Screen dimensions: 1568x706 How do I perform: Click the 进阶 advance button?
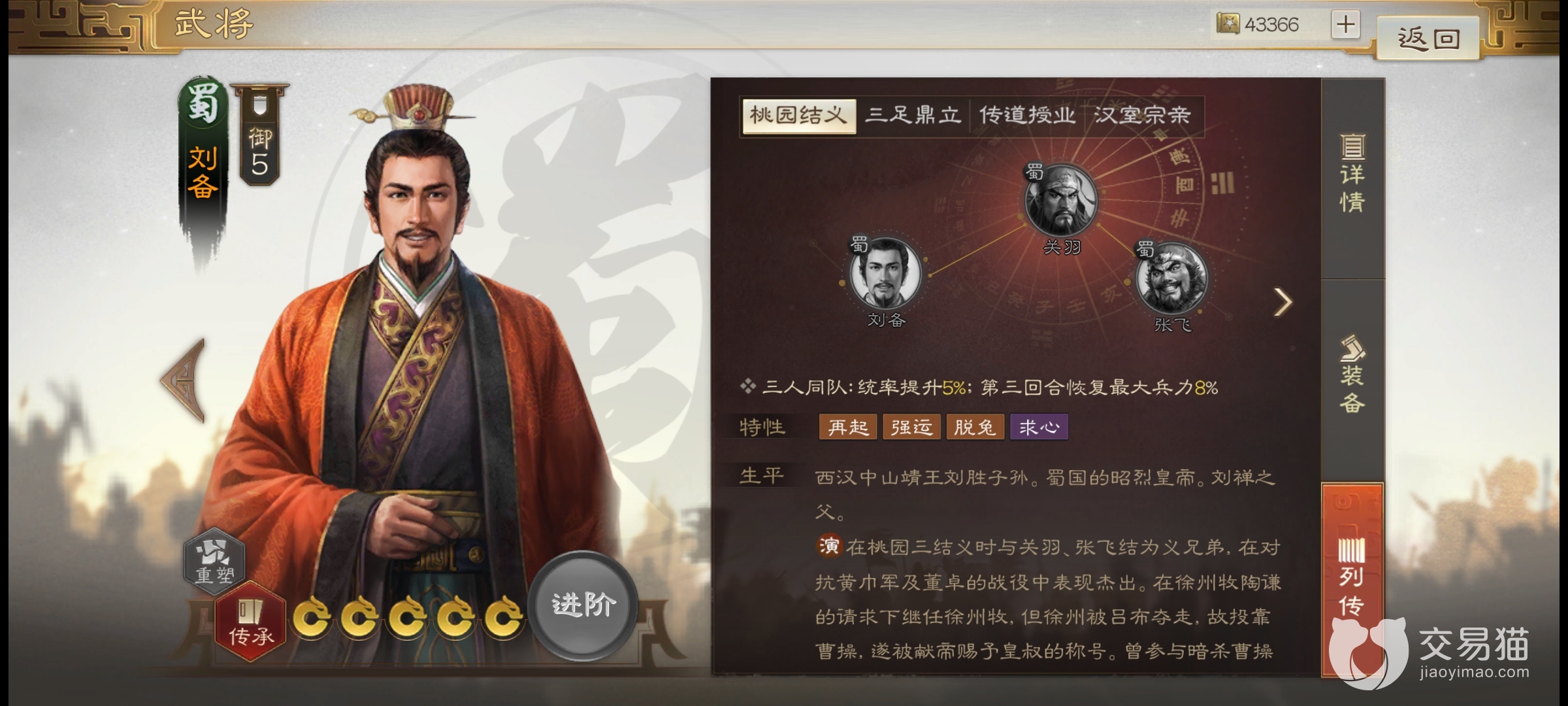[583, 605]
